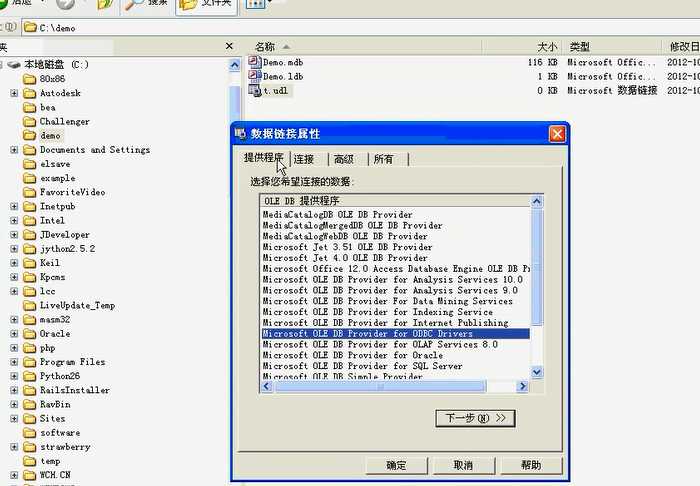Click the demo folder icon in tree

coord(29,136)
